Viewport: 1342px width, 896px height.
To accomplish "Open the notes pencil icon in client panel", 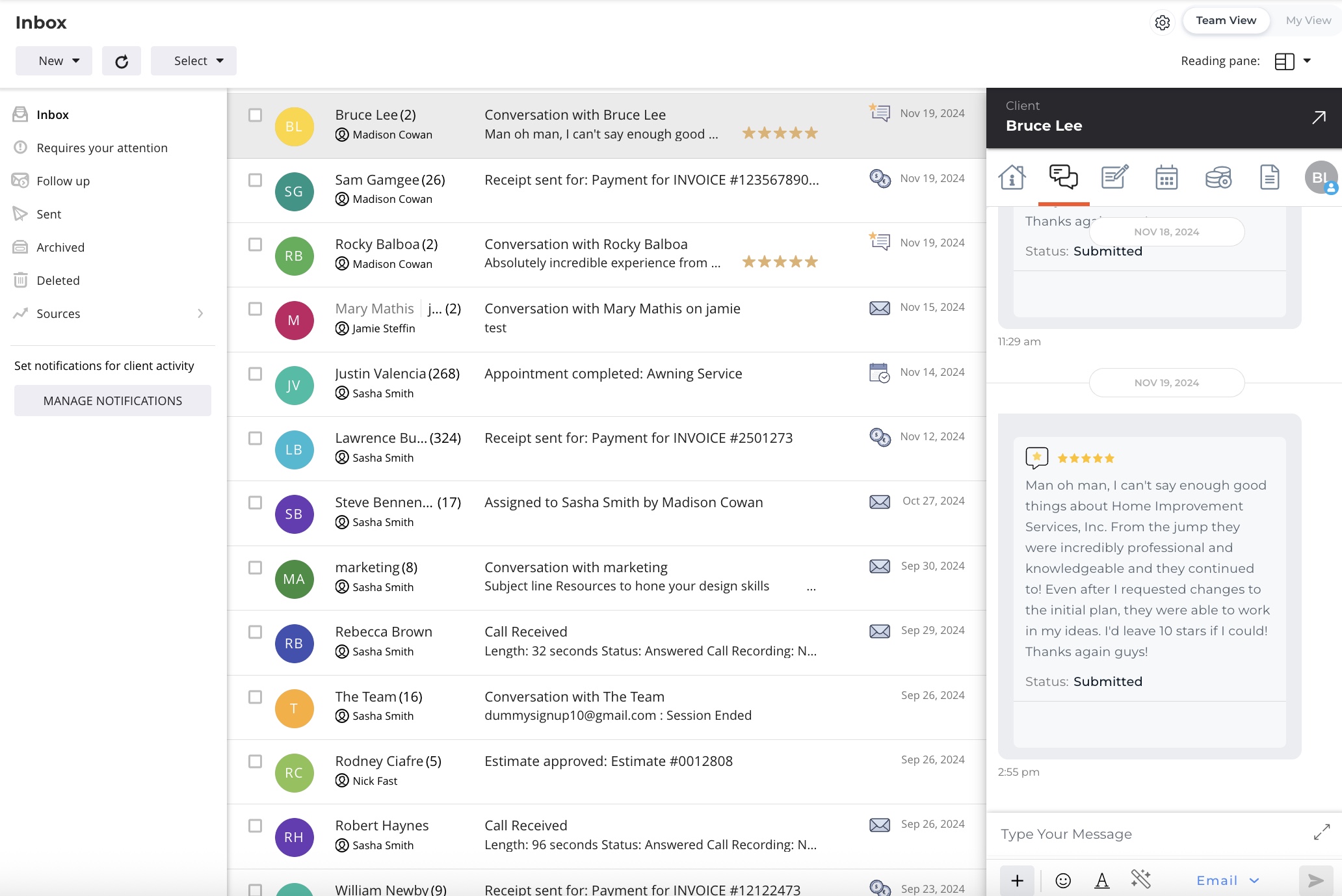I will click(1114, 177).
